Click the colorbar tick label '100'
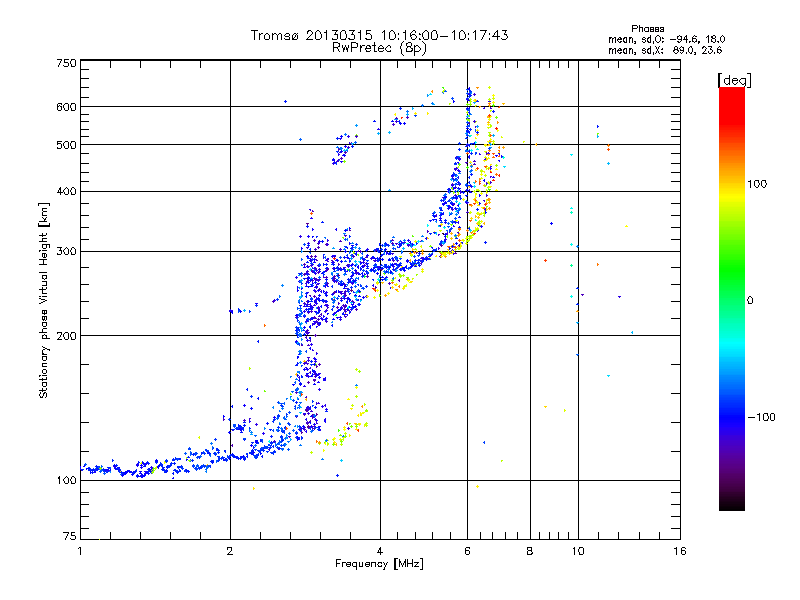800x600 pixels. coord(757,184)
